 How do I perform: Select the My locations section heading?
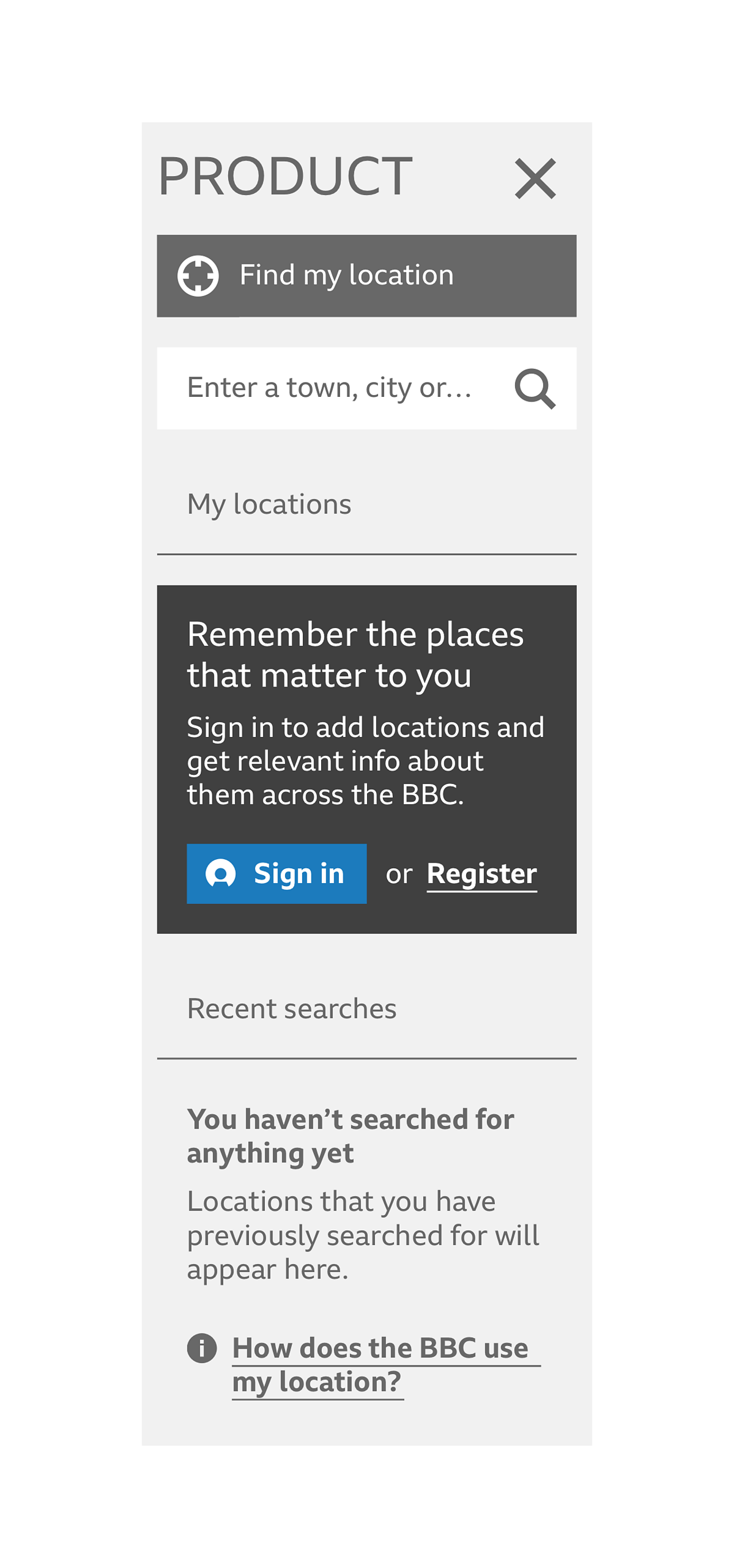(269, 504)
